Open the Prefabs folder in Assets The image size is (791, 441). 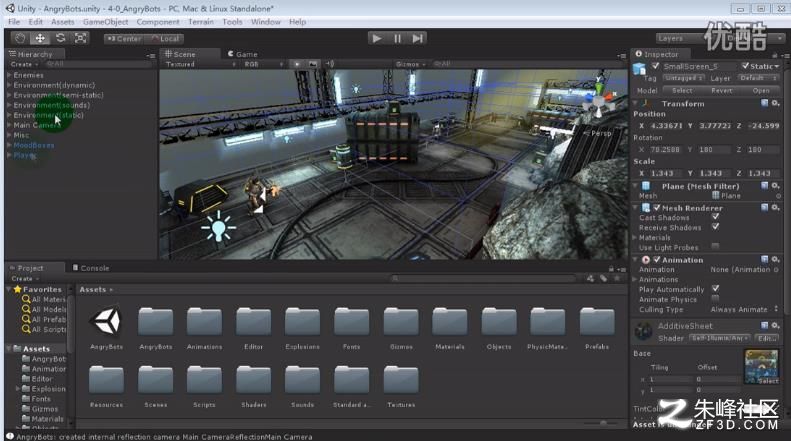597,321
